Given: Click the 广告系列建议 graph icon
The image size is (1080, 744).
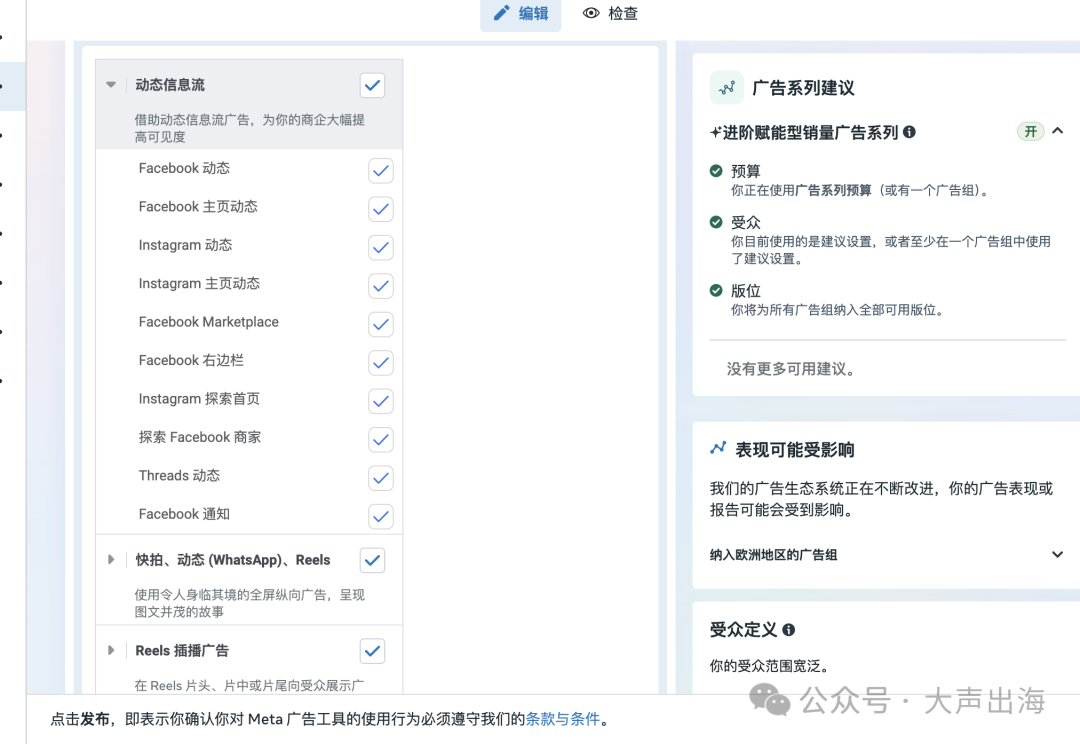Looking at the screenshot, I should pos(727,87).
